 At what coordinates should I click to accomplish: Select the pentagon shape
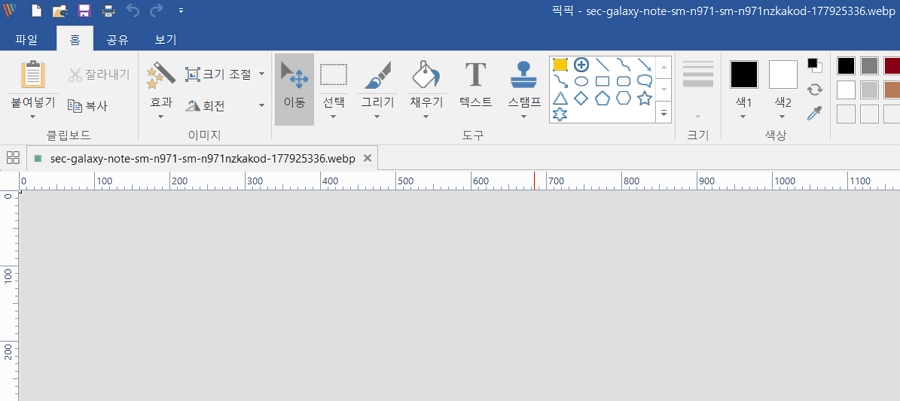pyautogui.click(x=603, y=98)
